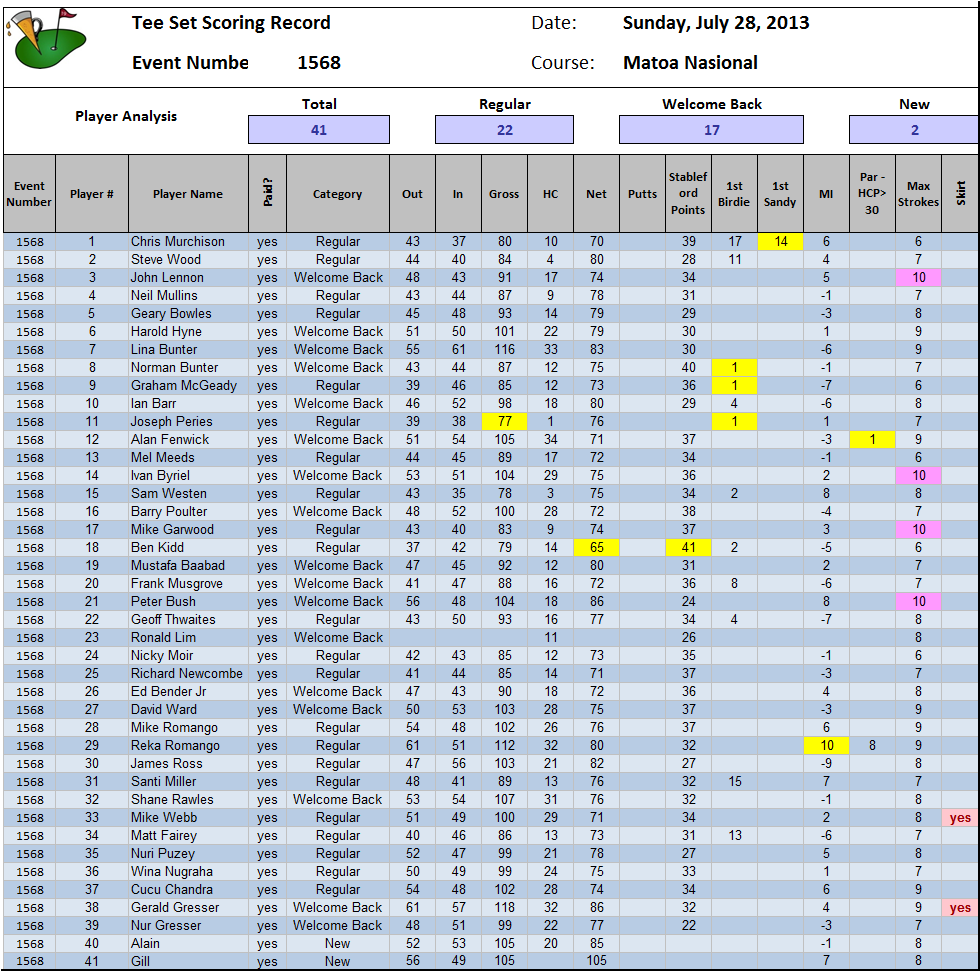Select the rotated Paid? column header
The width and height of the screenshot is (980, 971).
(x=267, y=194)
